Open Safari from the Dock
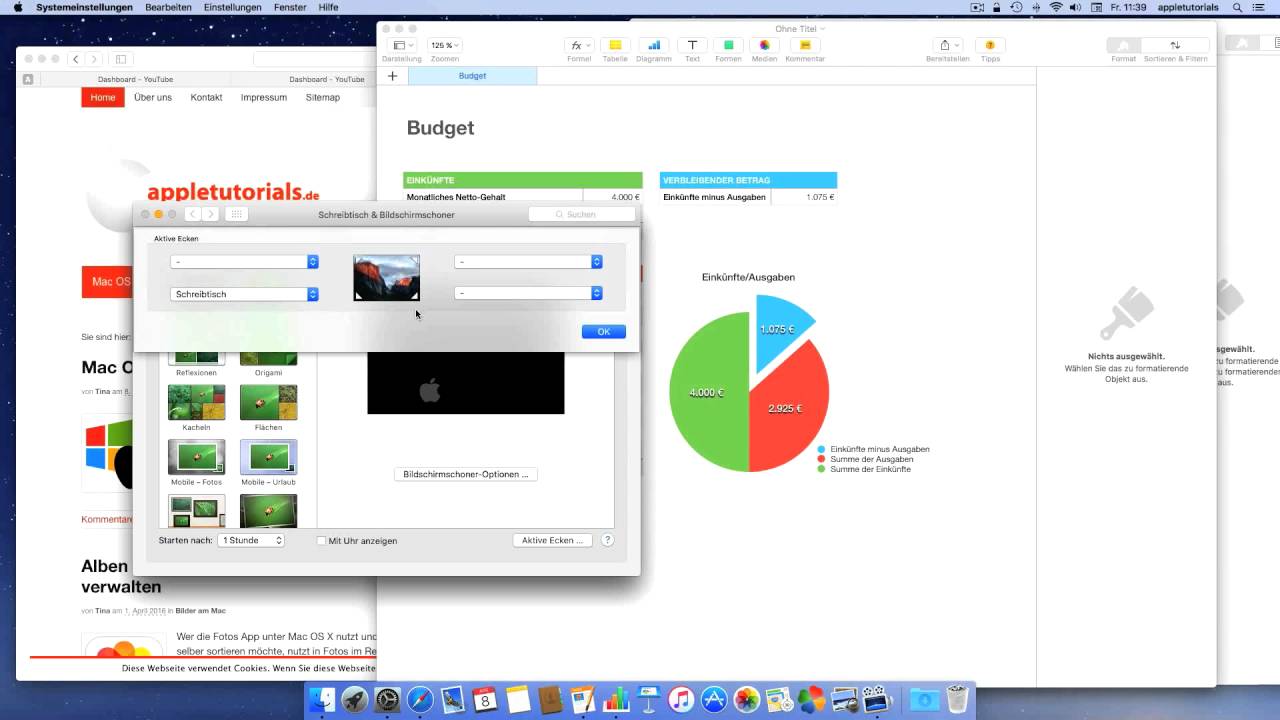 coord(420,699)
